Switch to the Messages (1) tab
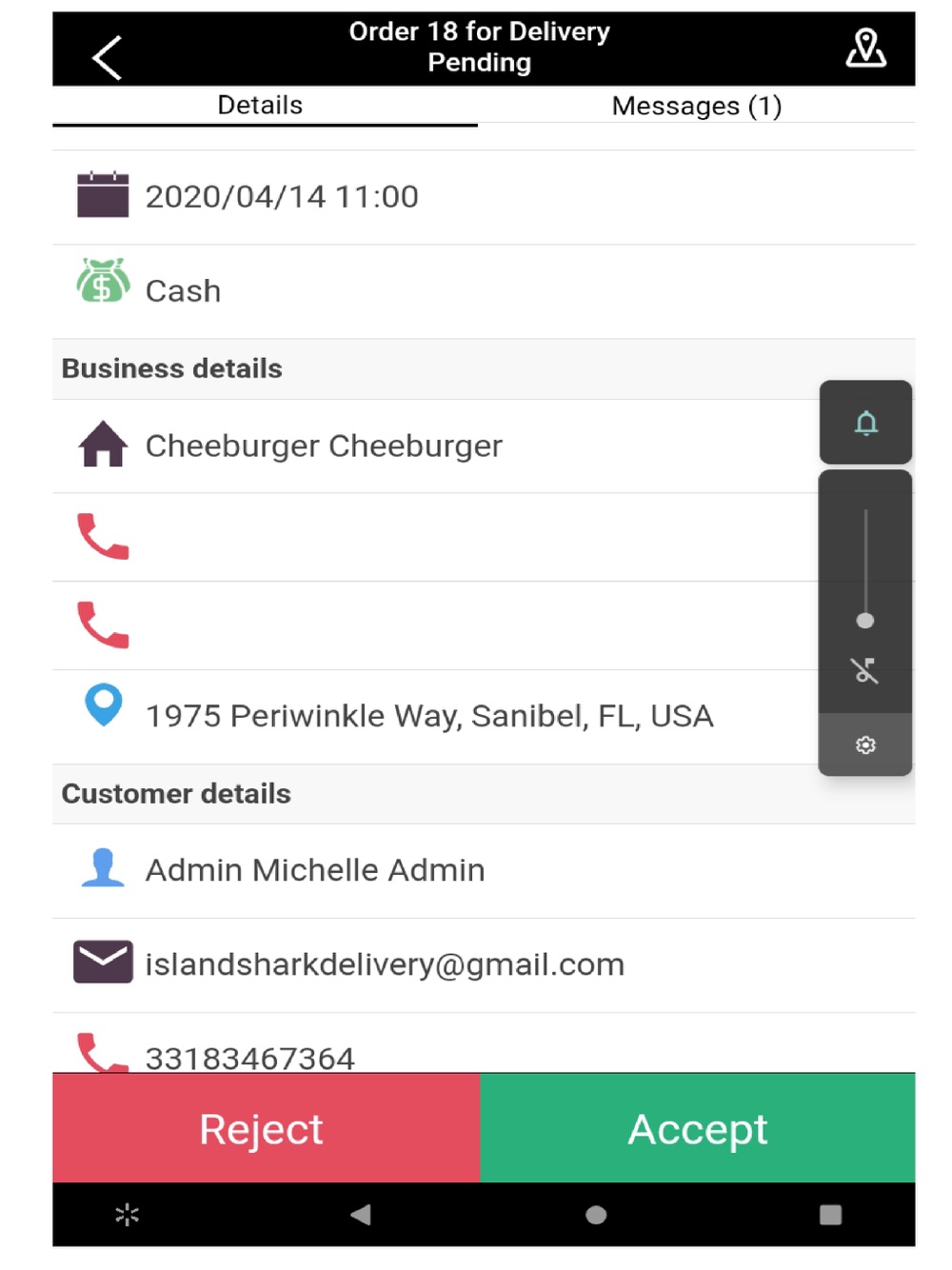Image resolution: width=952 pixels, height=1270 pixels. click(x=697, y=106)
